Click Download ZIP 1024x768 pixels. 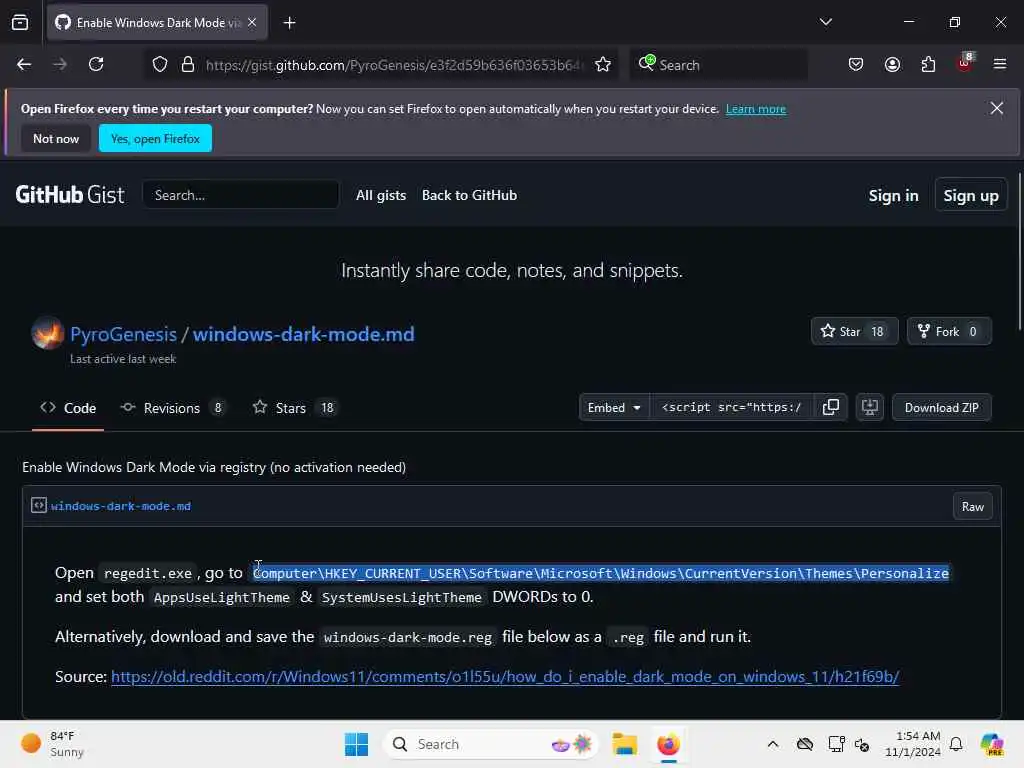click(x=942, y=408)
